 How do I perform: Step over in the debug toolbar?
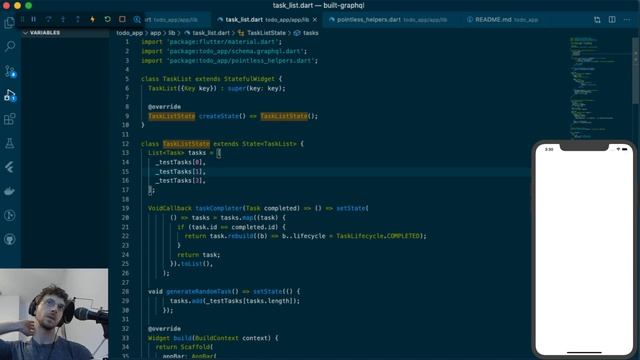click(x=48, y=19)
